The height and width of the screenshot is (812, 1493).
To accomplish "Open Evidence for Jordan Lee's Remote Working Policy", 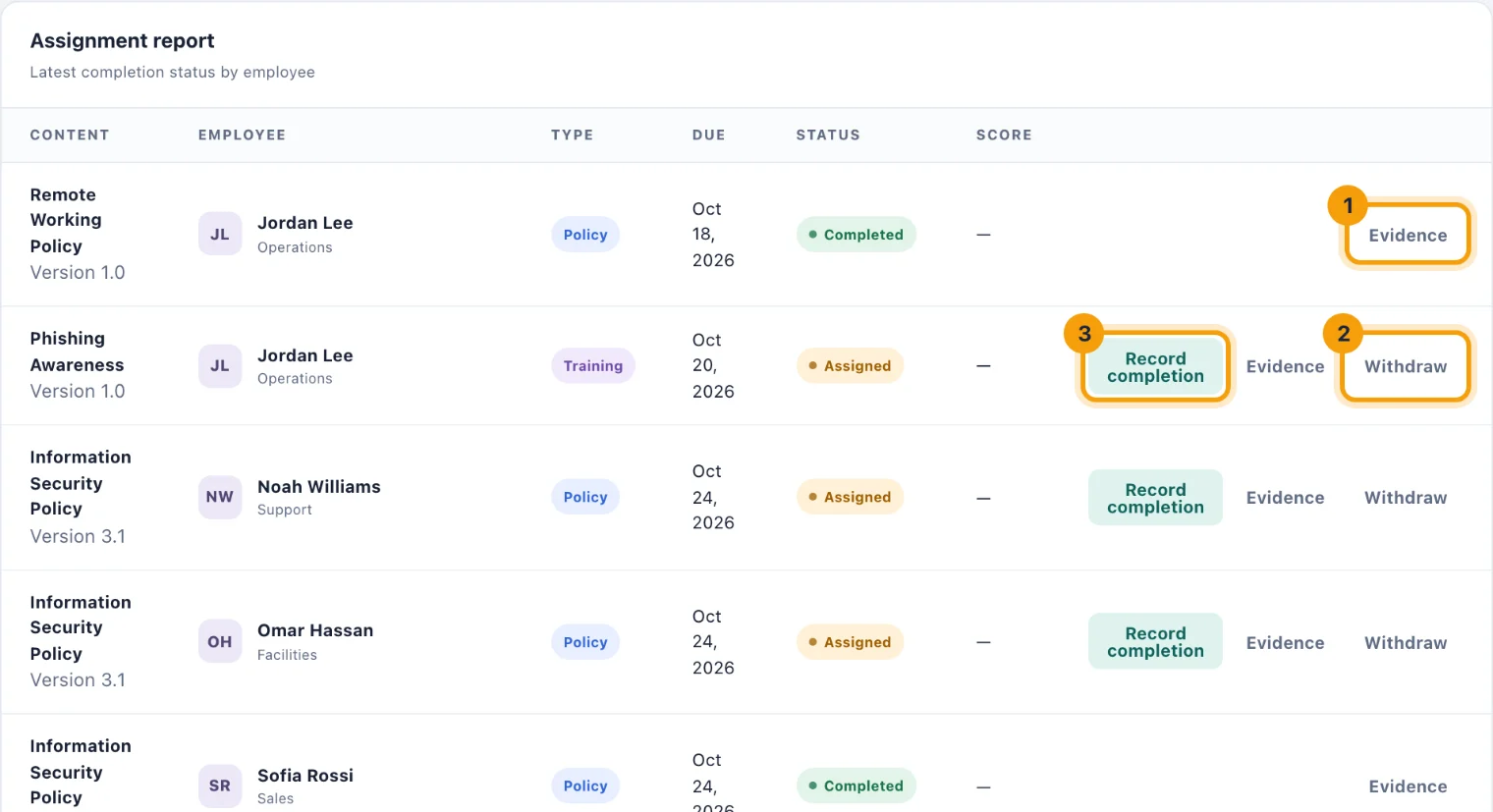I will coord(1408,235).
